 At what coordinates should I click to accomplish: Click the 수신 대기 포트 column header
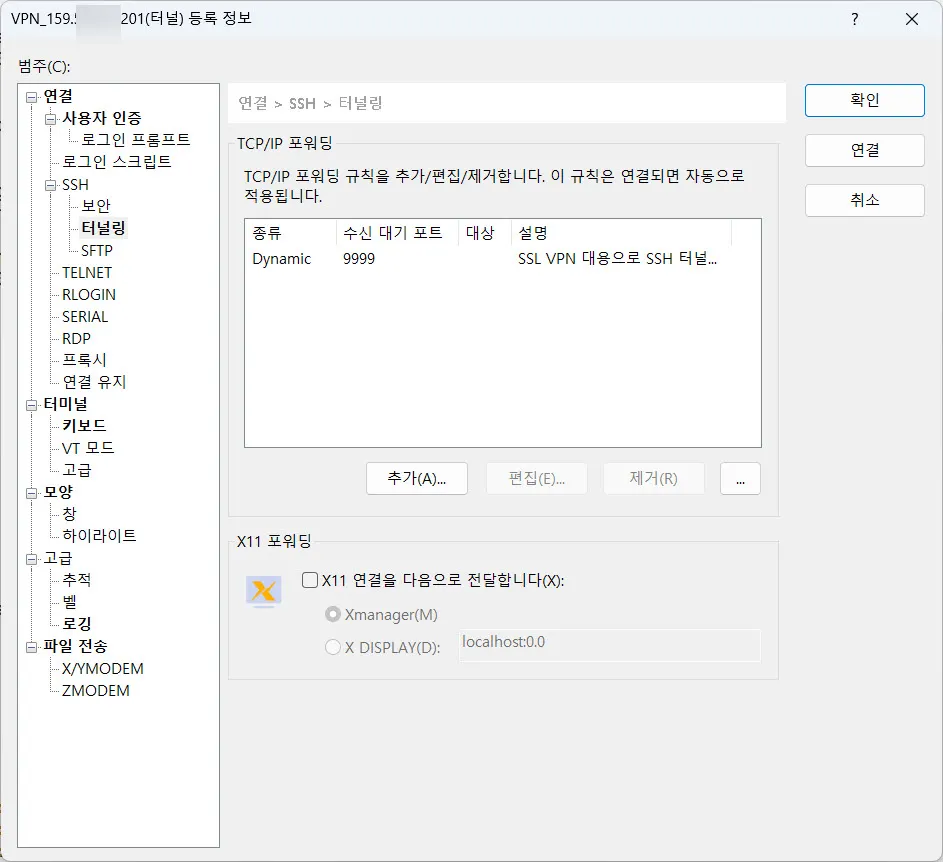pyautogui.click(x=391, y=232)
